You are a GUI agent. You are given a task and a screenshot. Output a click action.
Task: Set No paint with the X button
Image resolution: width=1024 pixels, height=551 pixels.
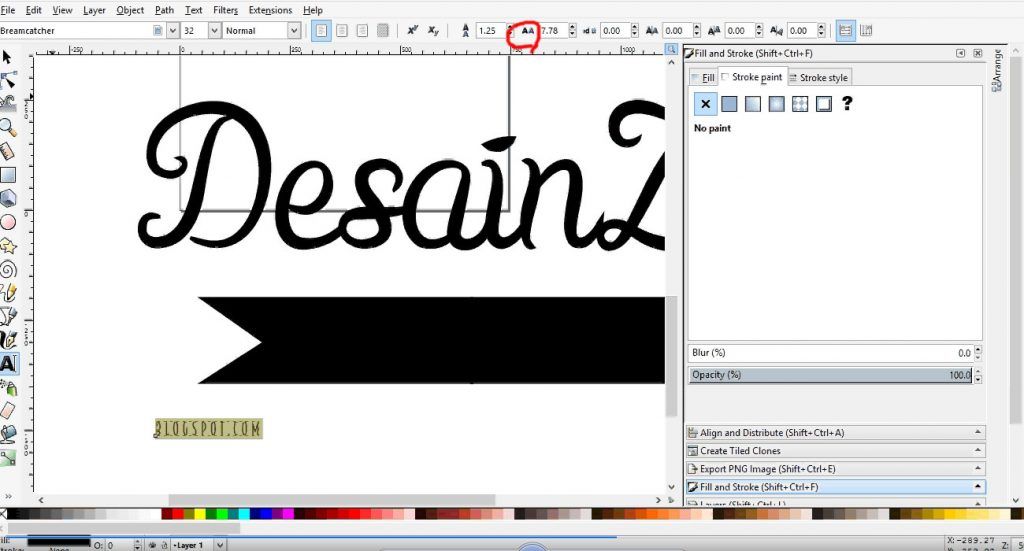tap(705, 104)
